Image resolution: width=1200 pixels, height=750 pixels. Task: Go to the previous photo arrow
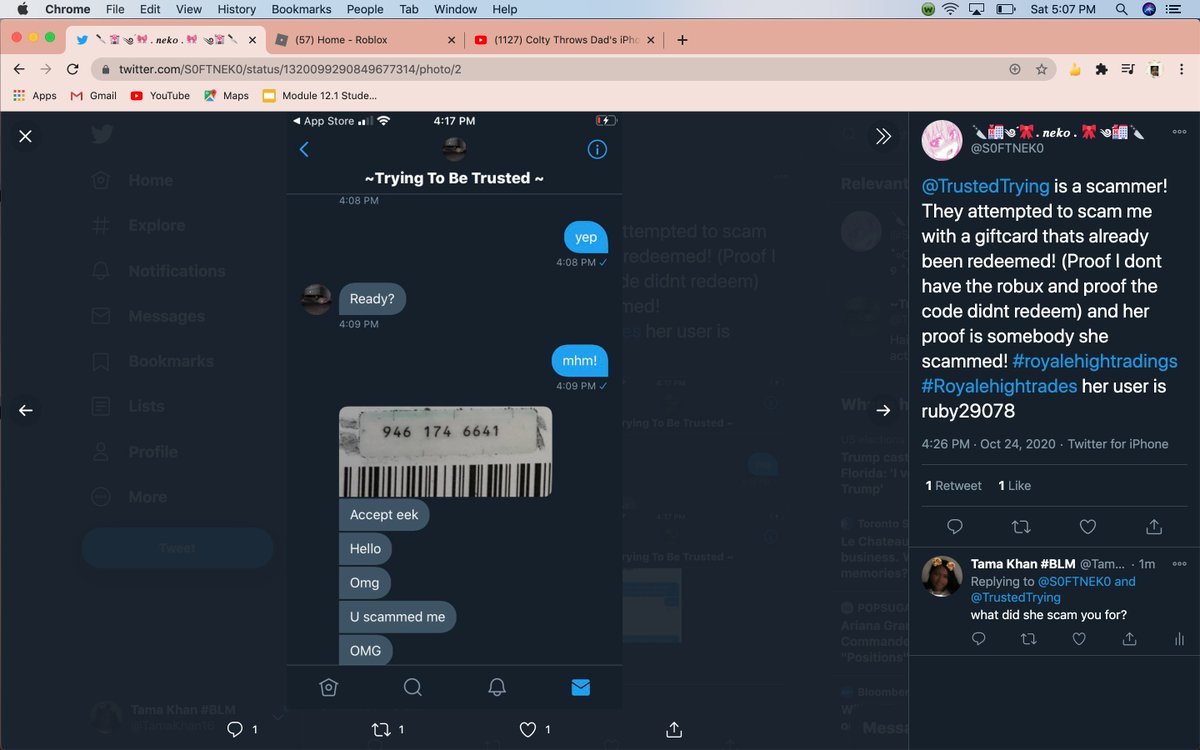25,410
